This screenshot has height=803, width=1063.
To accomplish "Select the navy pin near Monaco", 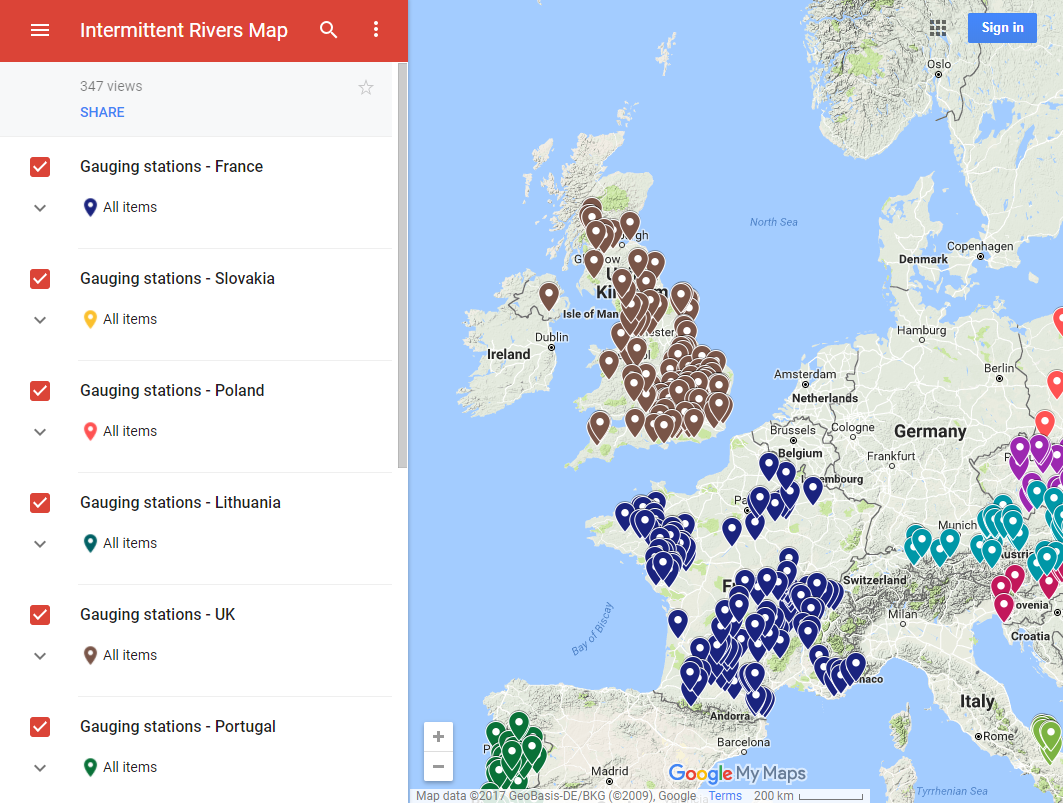I will [856, 666].
